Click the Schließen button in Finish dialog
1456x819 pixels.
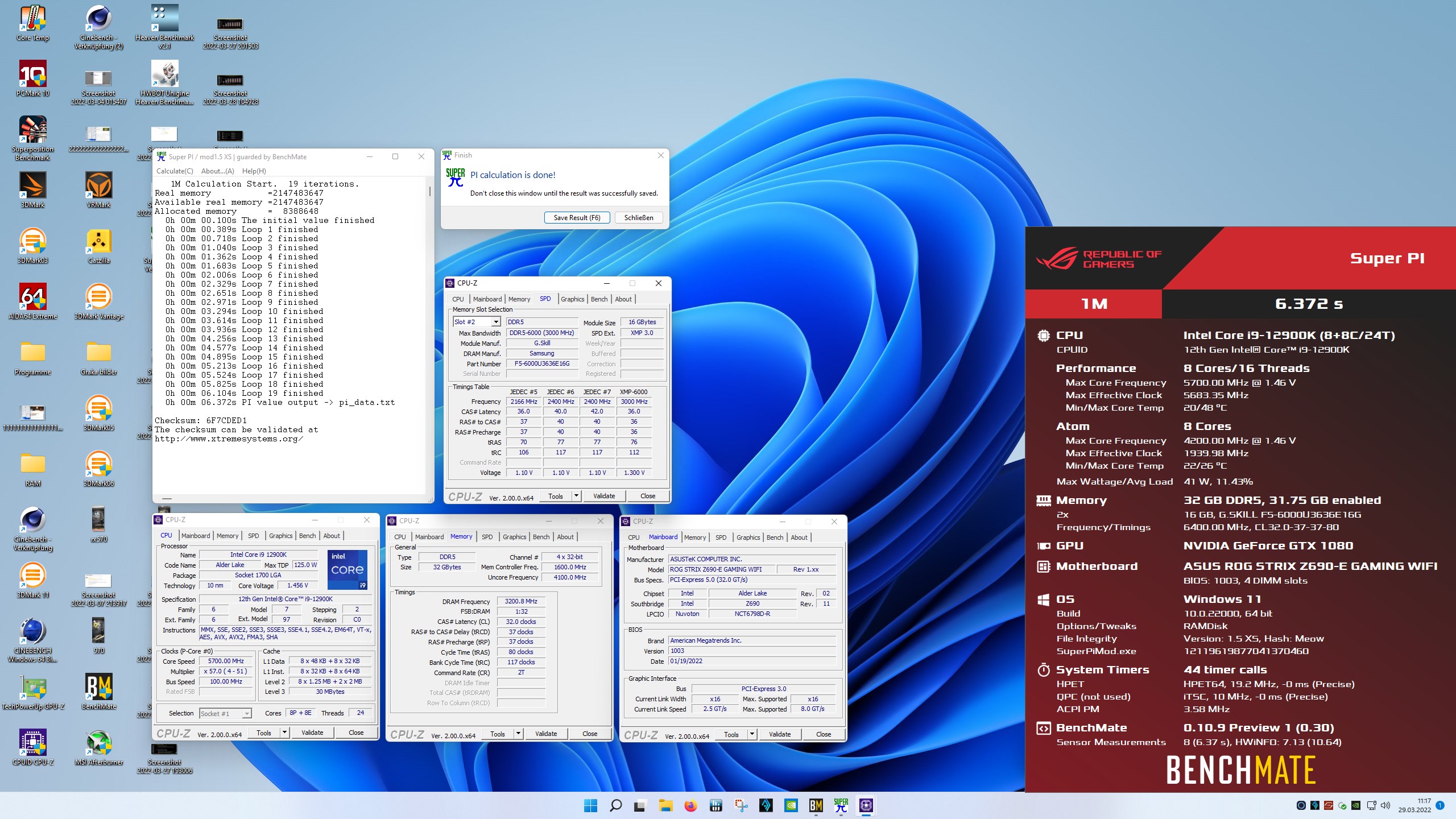[639, 218]
